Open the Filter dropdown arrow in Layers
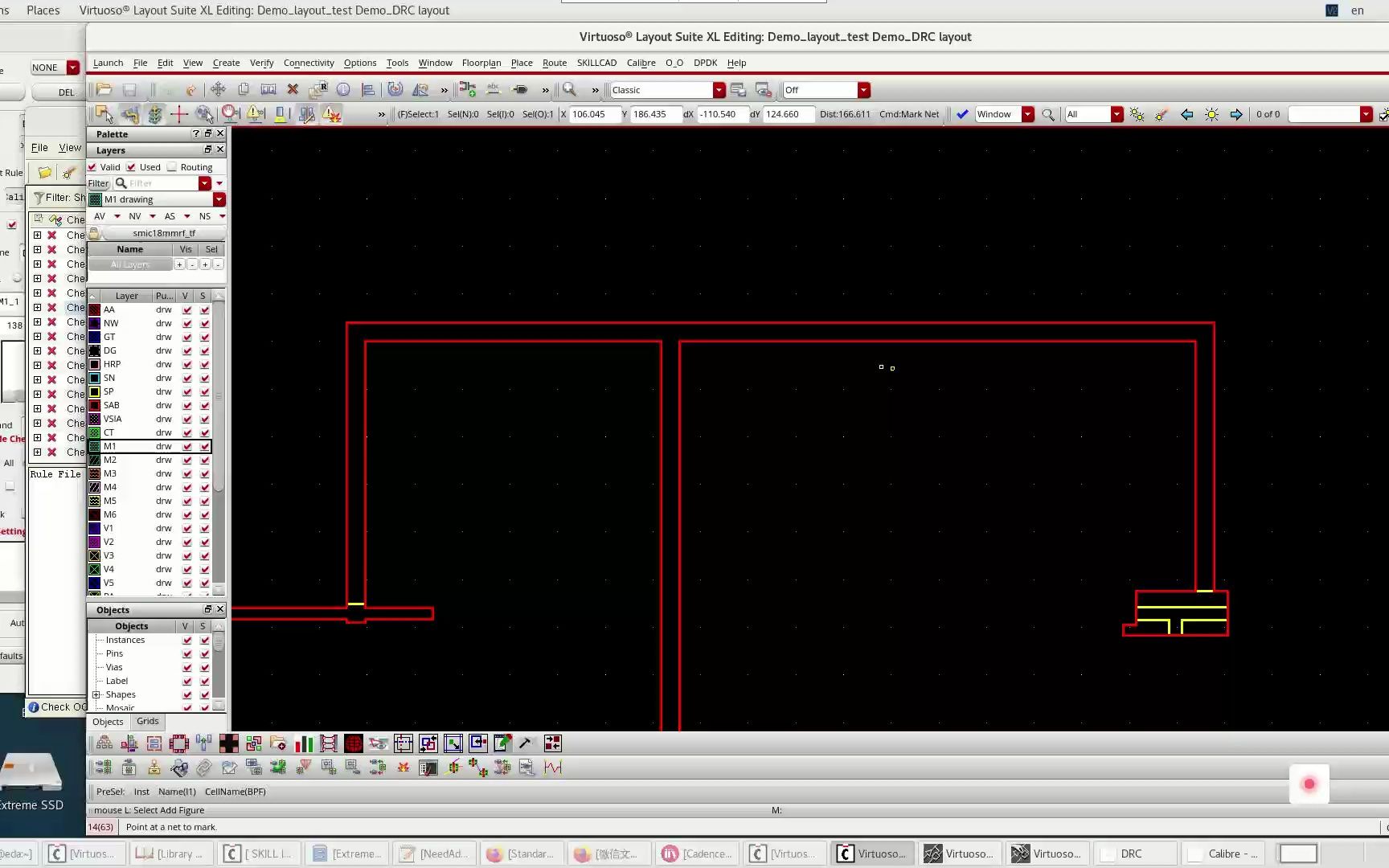This screenshot has width=1389, height=868. point(205,183)
